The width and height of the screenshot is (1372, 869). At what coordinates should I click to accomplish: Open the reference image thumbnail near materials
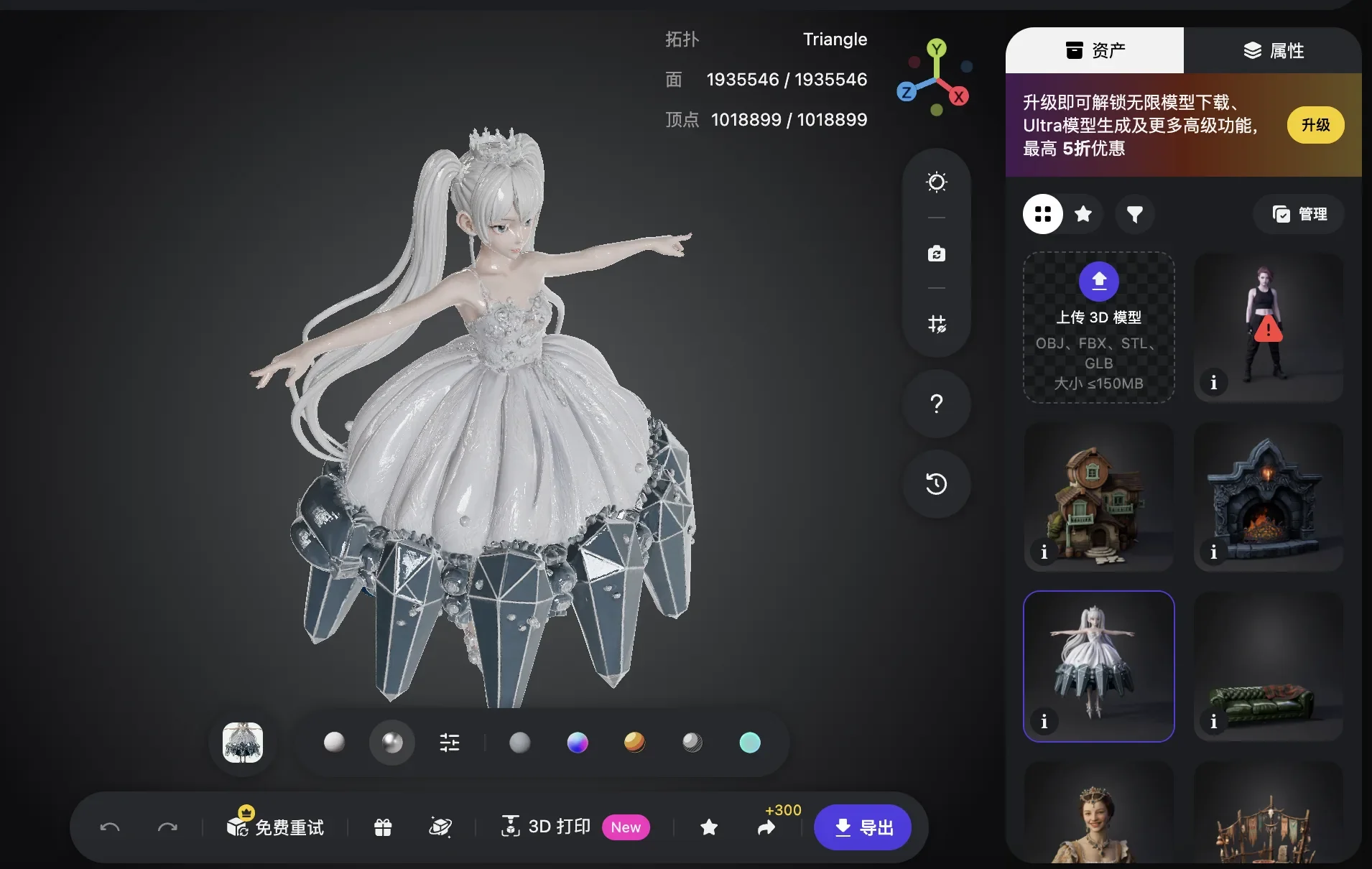click(x=243, y=743)
